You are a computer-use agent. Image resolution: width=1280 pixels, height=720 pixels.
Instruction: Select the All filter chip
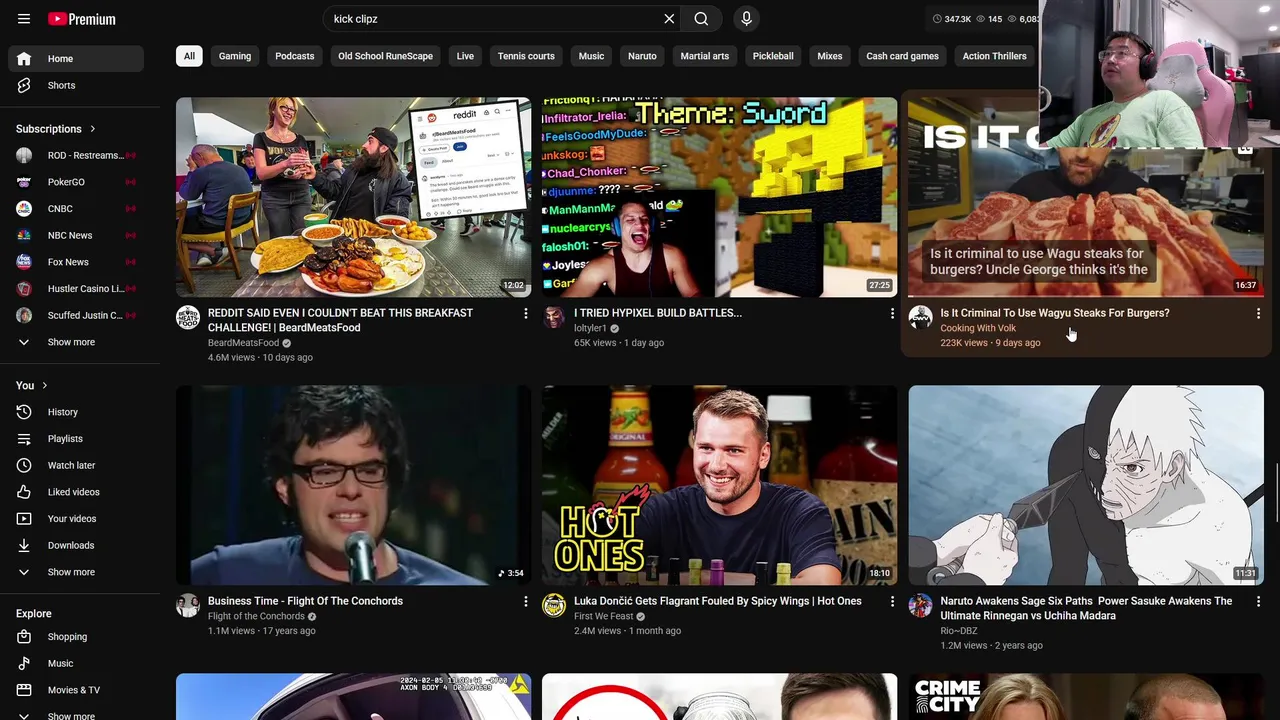click(189, 56)
